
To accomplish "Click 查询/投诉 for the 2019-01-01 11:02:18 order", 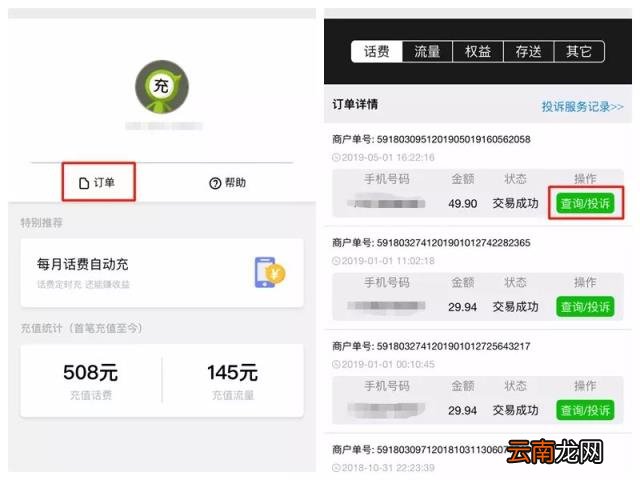I will [585, 307].
